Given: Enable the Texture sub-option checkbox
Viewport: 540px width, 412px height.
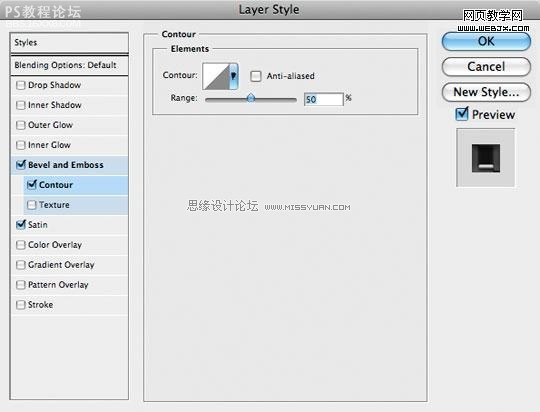Looking at the screenshot, I should tap(32, 205).
